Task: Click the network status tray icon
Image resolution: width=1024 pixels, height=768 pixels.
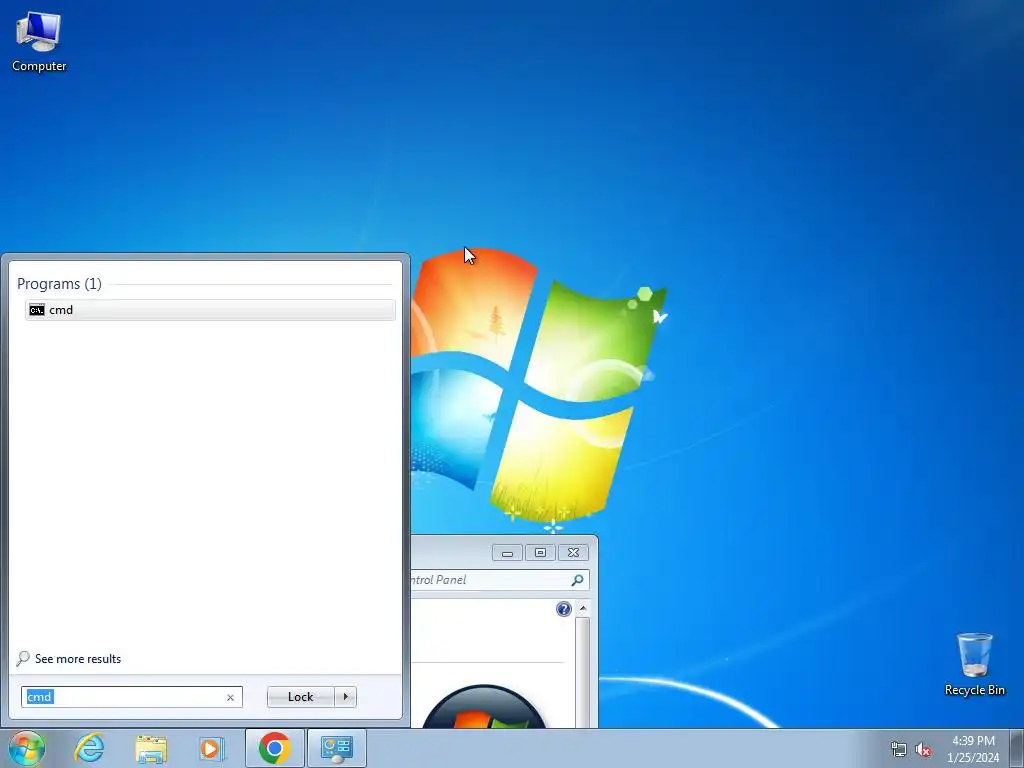Action: point(899,750)
